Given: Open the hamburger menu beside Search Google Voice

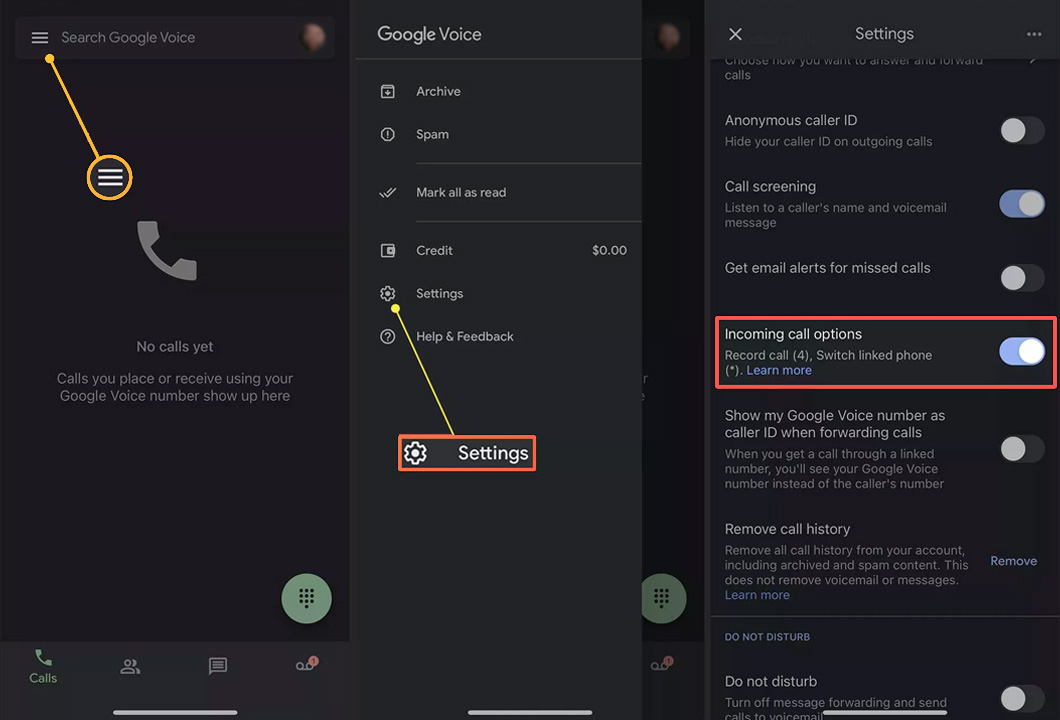Looking at the screenshot, I should tap(40, 38).
